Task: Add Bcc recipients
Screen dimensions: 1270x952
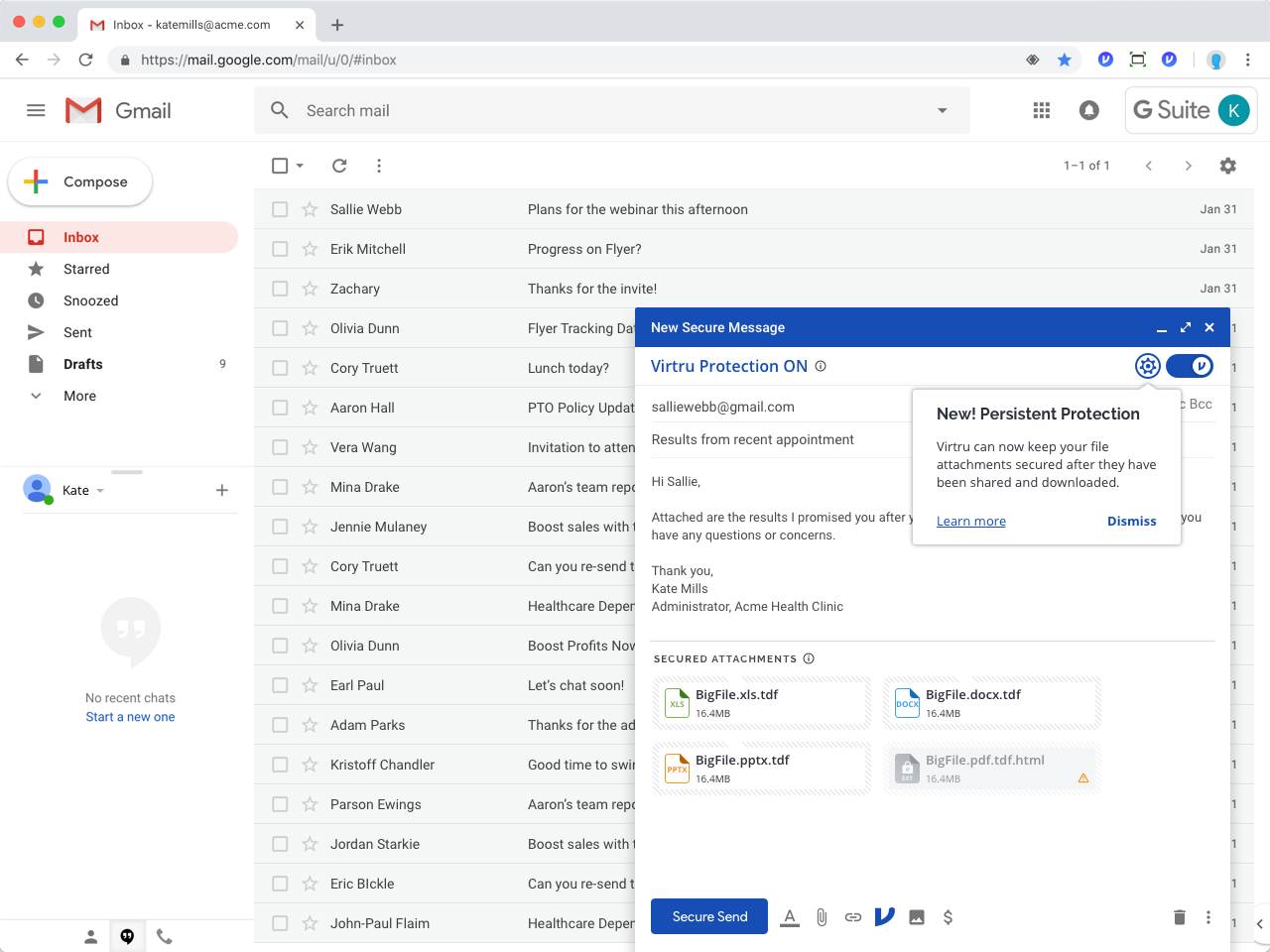Action: pos(1201,404)
